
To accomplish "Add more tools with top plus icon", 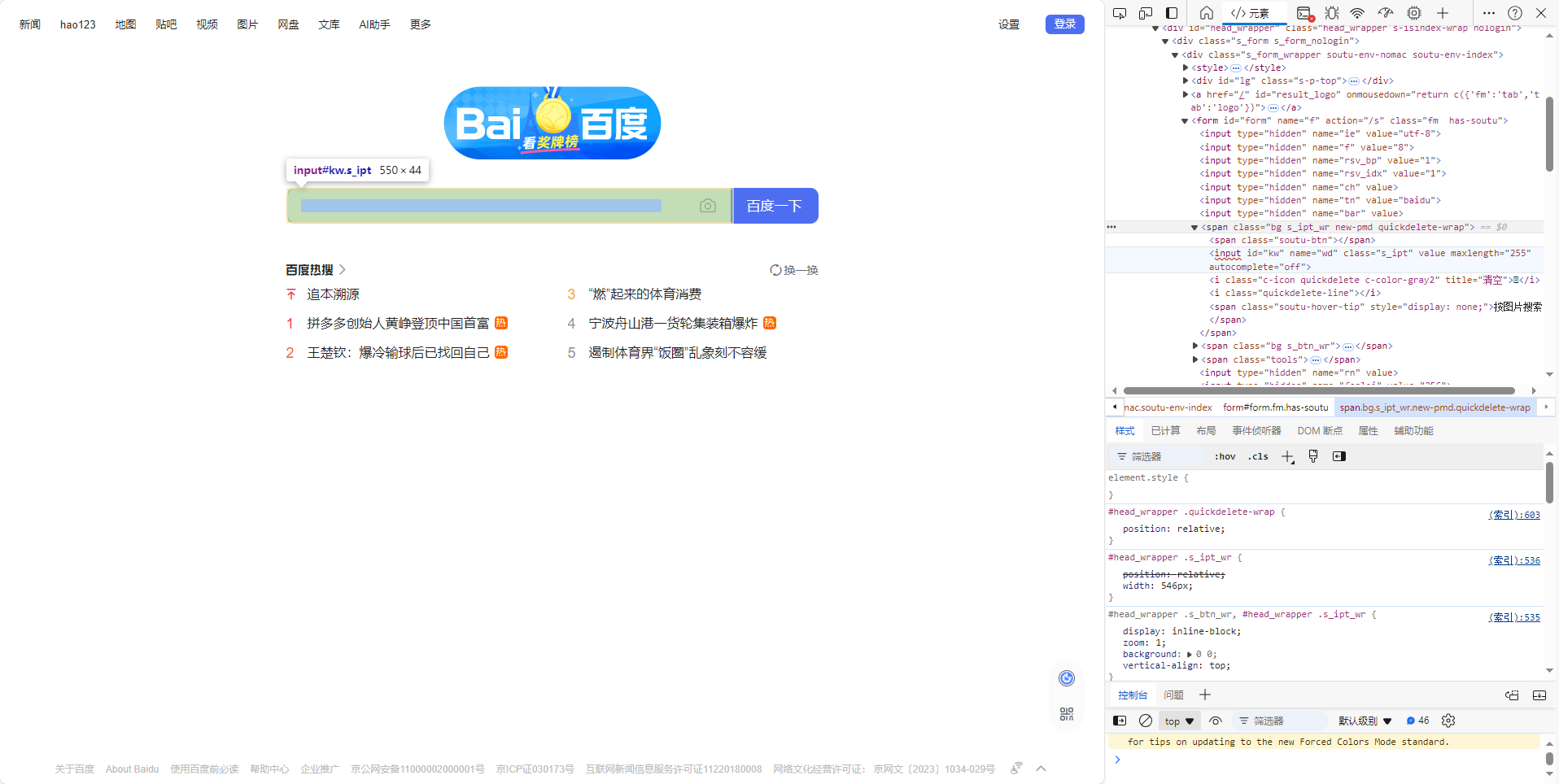I will click(1443, 13).
